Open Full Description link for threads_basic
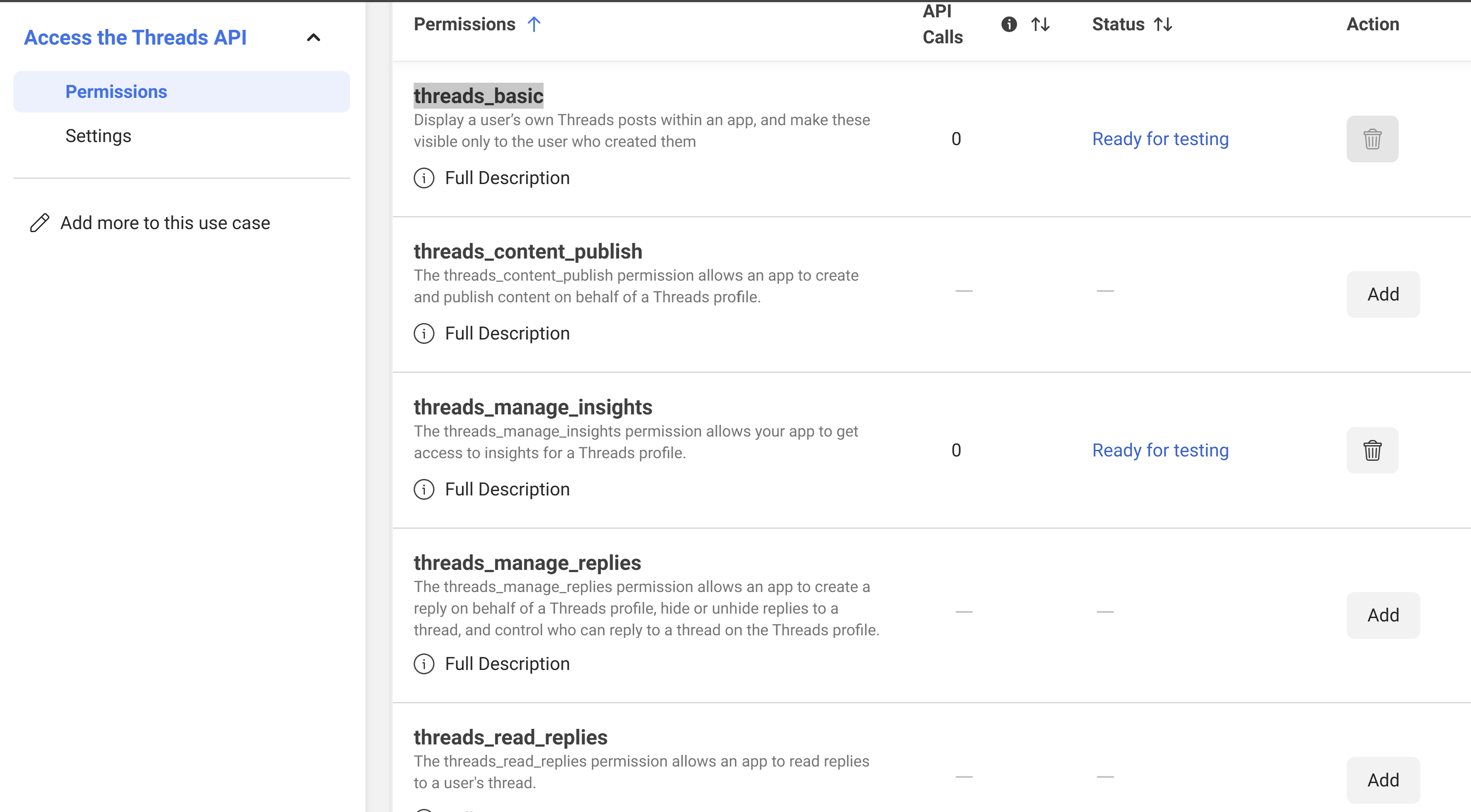The height and width of the screenshot is (812, 1471). (x=507, y=178)
